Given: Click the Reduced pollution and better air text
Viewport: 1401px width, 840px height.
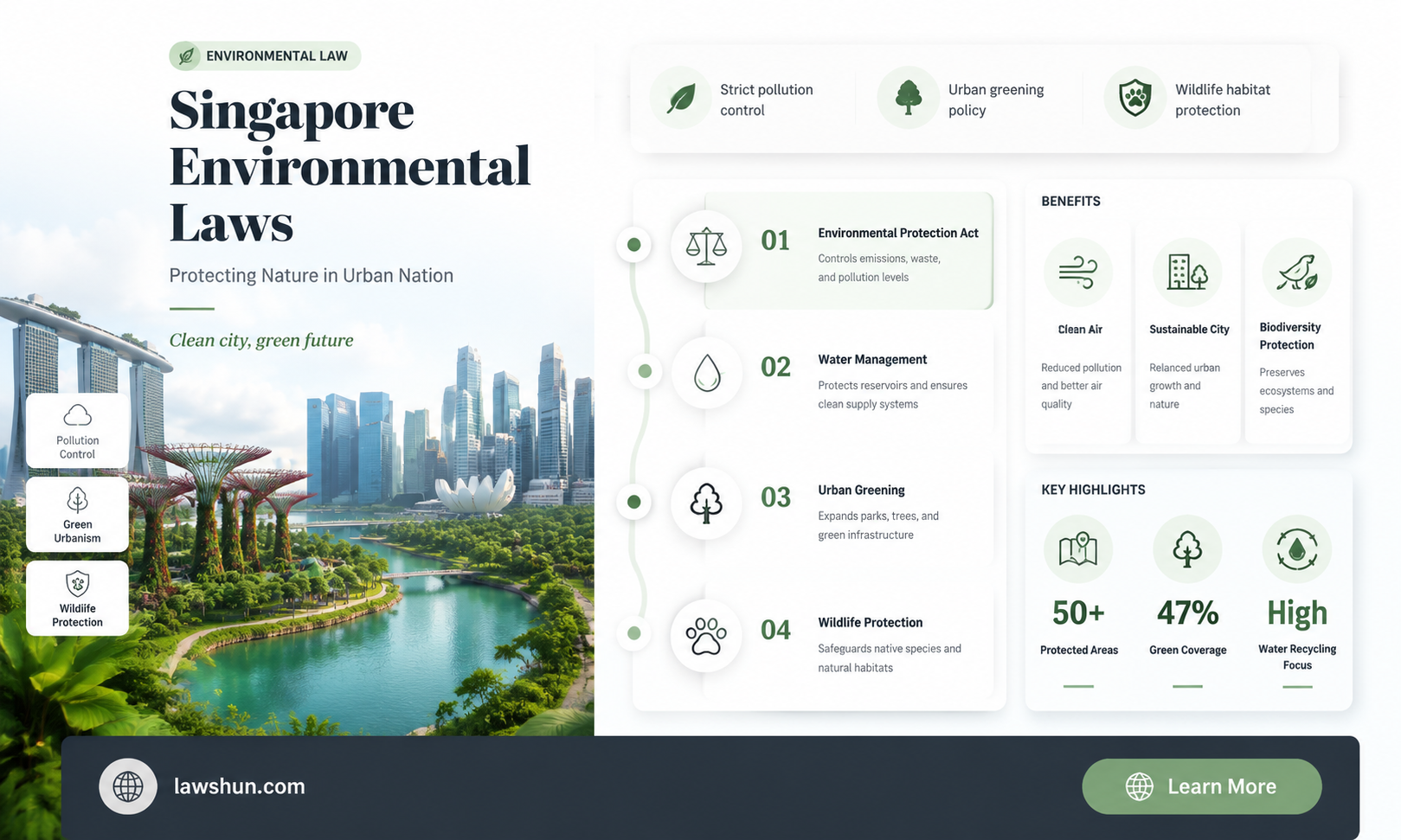Looking at the screenshot, I should pyautogui.click(x=1081, y=386).
